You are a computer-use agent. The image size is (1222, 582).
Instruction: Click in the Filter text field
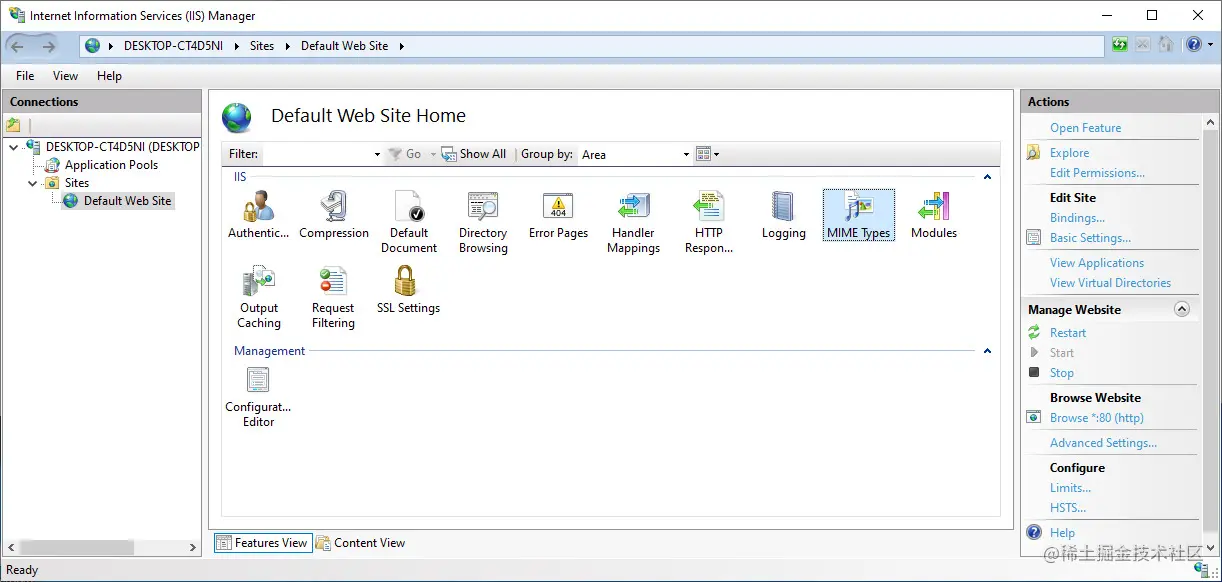pos(316,155)
